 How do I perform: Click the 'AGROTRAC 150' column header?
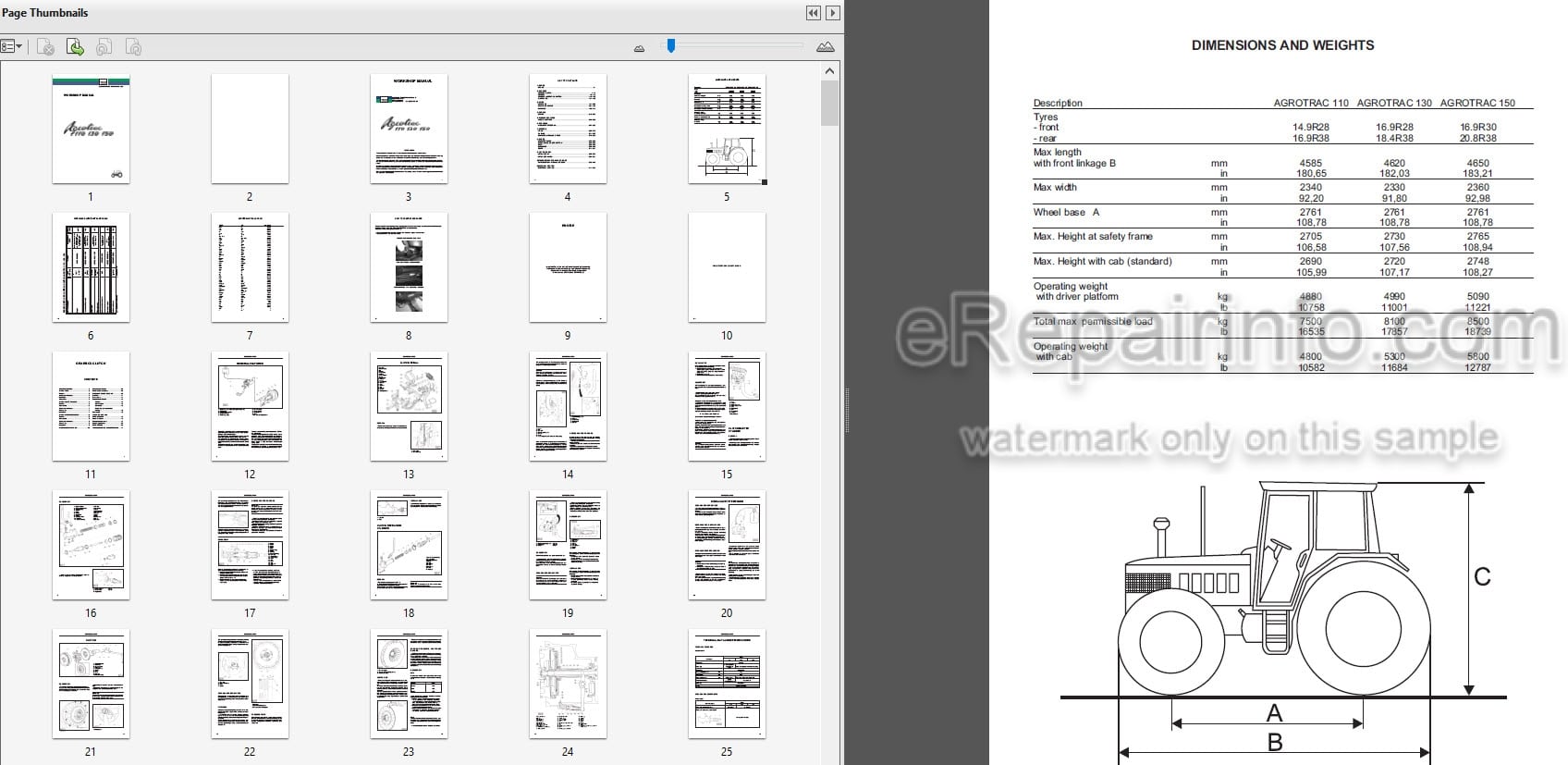coord(1477,103)
